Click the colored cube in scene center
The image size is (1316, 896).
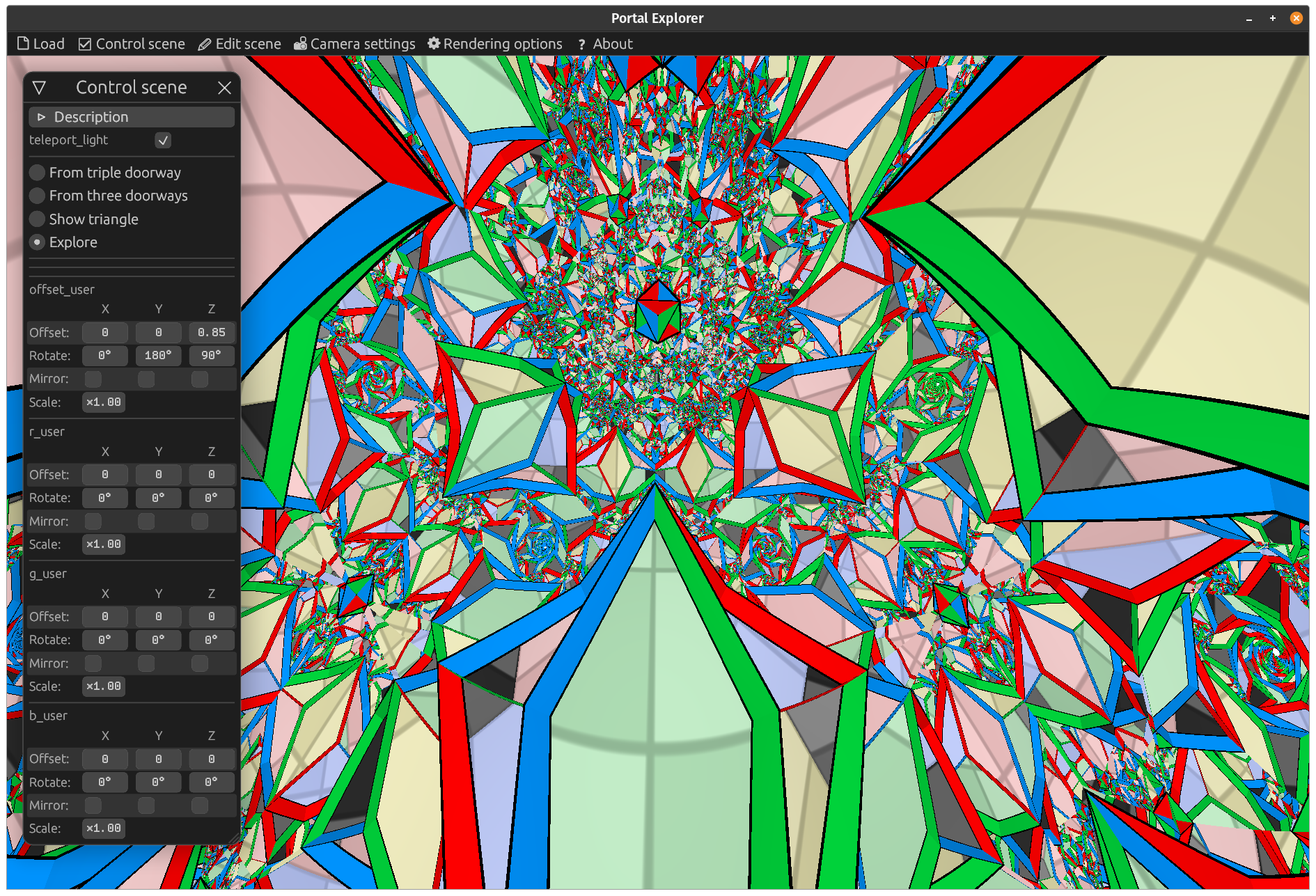pyautogui.click(x=657, y=311)
